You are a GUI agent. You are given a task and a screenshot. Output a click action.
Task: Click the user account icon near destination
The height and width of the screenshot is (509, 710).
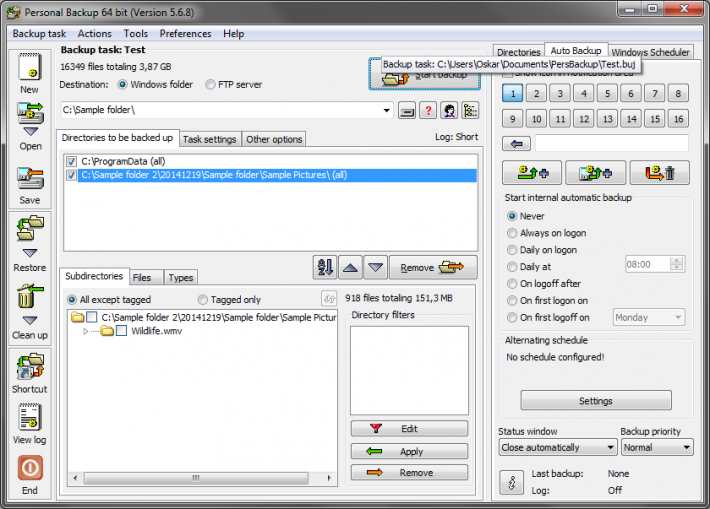[x=449, y=110]
